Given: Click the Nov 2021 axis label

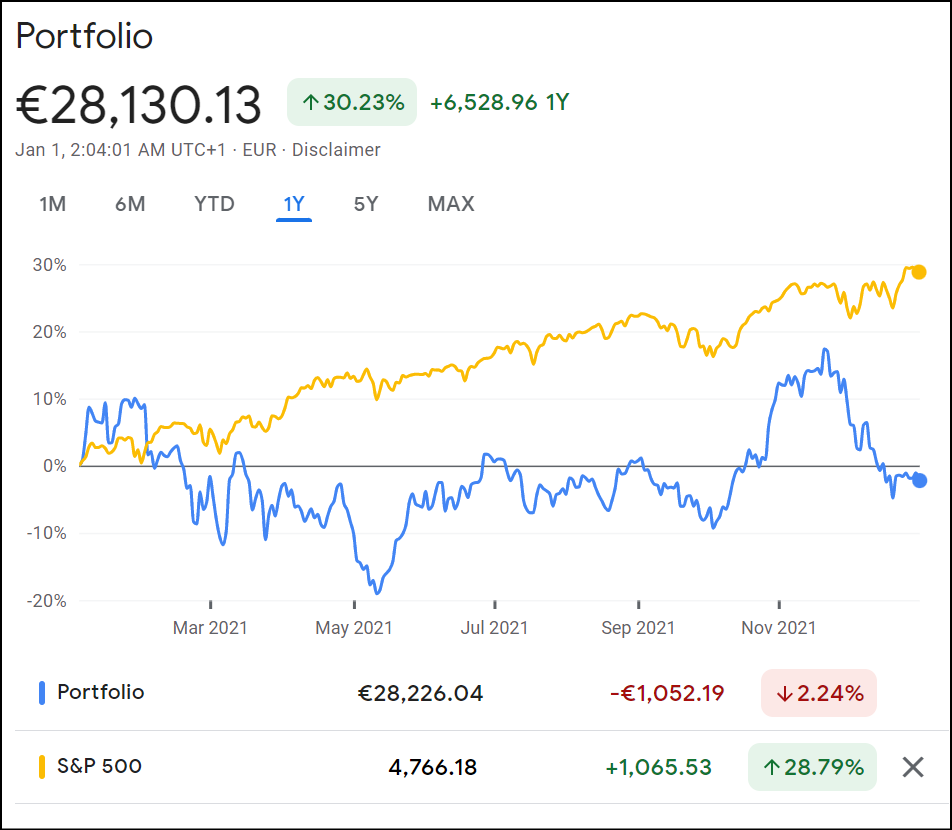Looking at the screenshot, I should [x=779, y=628].
